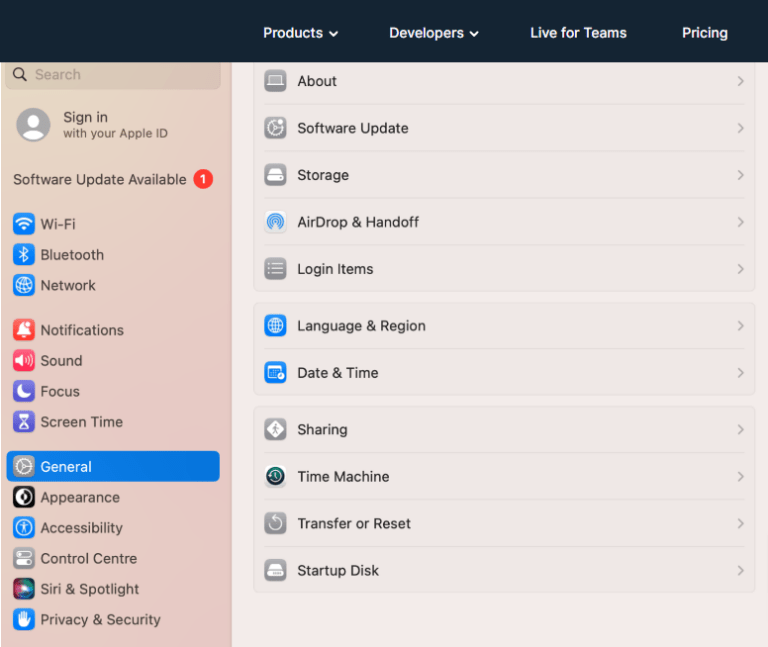Select Screen Time label in sidebar
The width and height of the screenshot is (768, 647).
(x=82, y=422)
